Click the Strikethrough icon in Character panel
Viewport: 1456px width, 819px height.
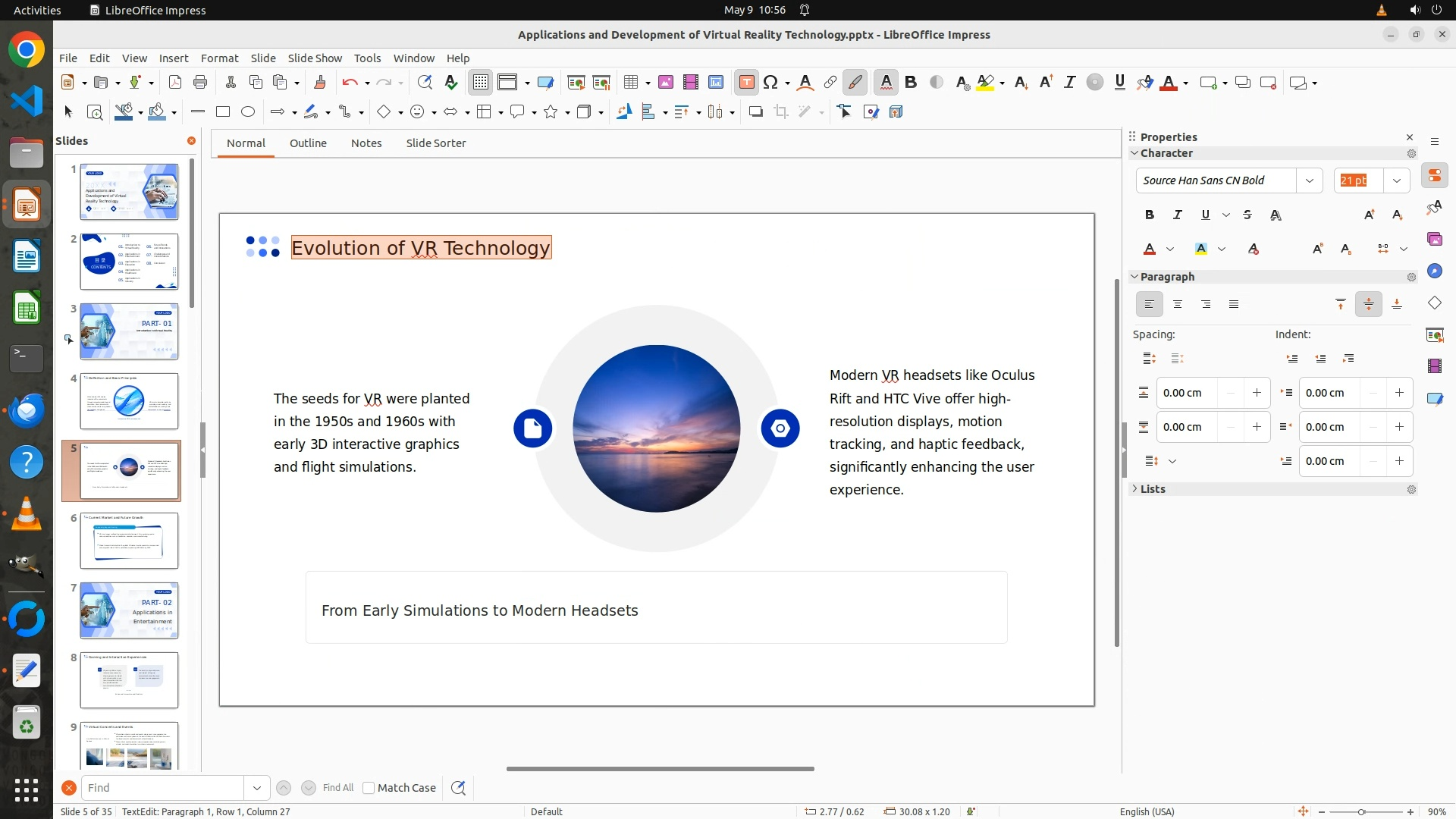point(1247,215)
